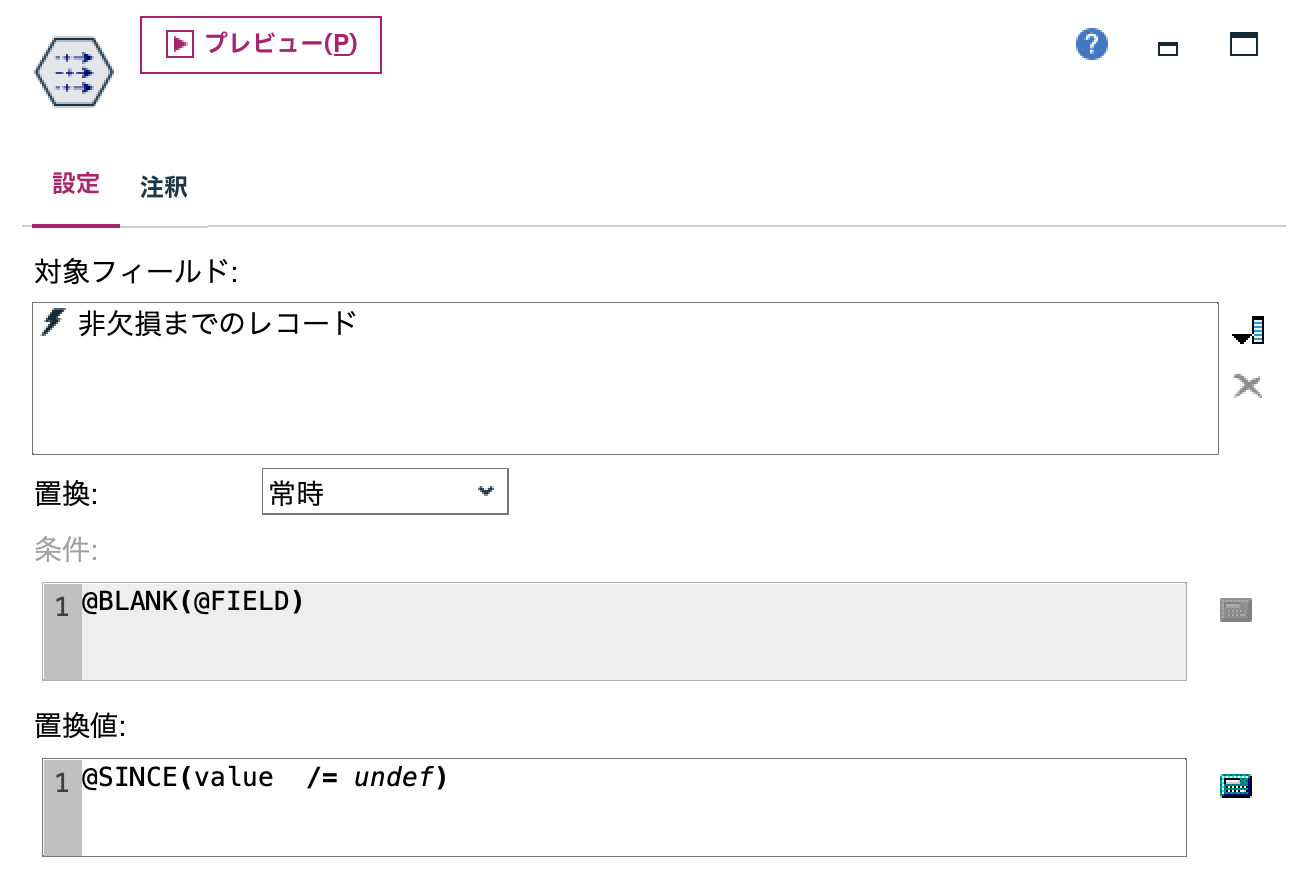
Task: Collapse the dialog with the restore icon
Action: click(1167, 46)
